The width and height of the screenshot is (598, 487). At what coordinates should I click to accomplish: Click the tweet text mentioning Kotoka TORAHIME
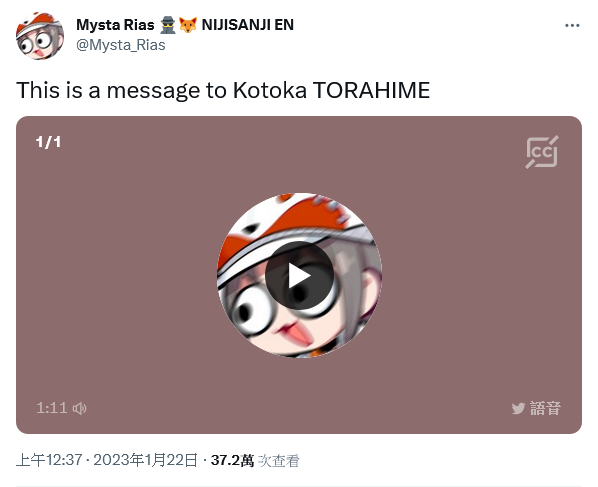pyautogui.click(x=223, y=91)
